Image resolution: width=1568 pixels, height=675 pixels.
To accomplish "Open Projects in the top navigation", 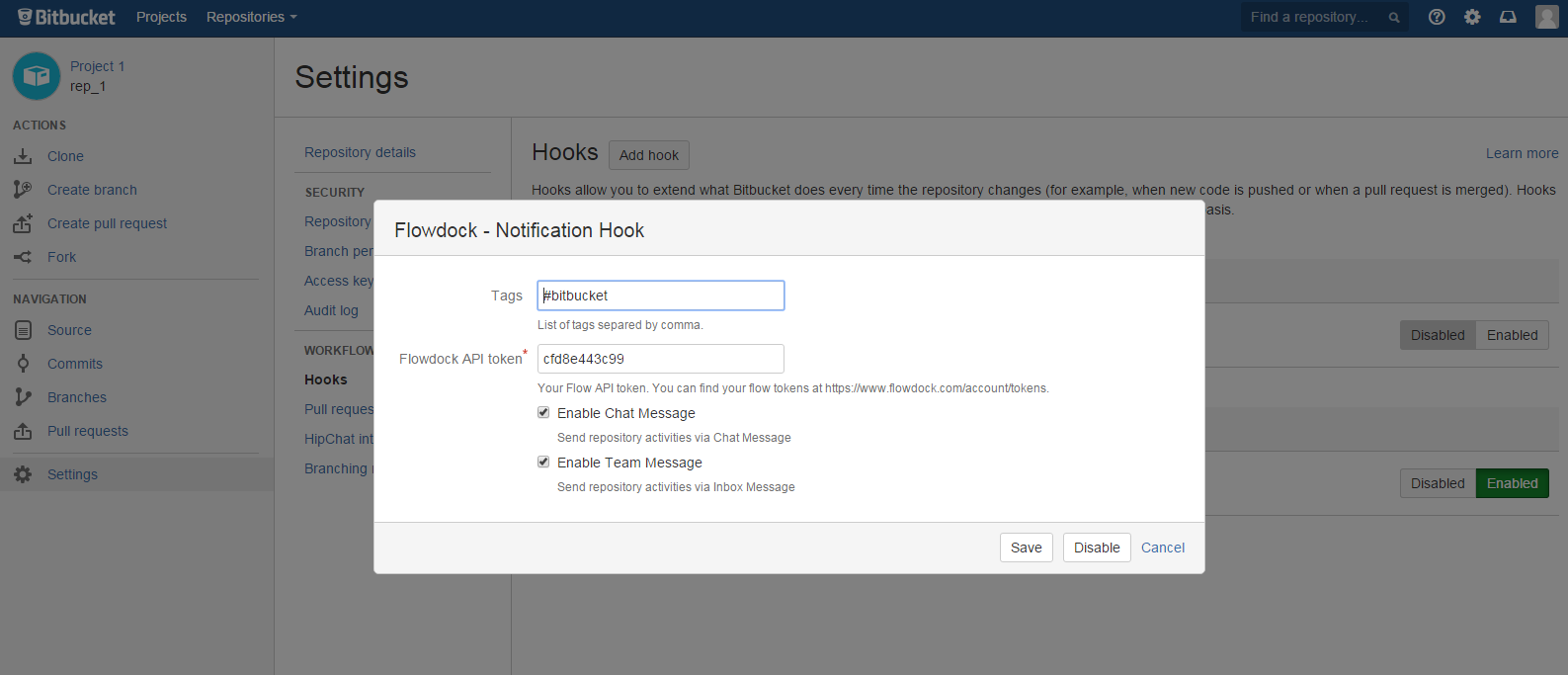I will [x=161, y=17].
